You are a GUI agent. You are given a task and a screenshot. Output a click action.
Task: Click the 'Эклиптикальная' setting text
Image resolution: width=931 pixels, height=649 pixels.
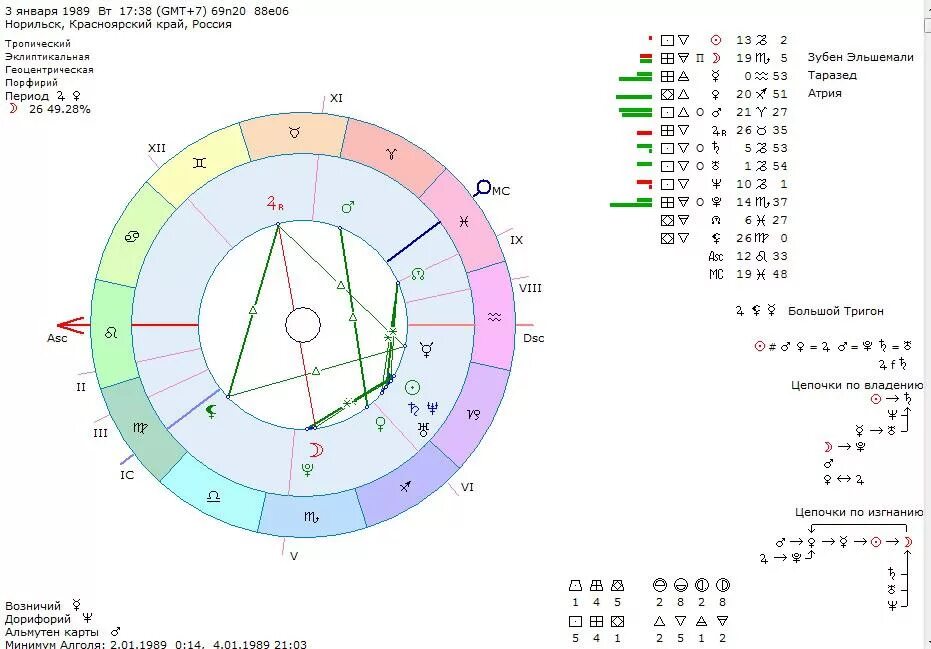tap(48, 56)
